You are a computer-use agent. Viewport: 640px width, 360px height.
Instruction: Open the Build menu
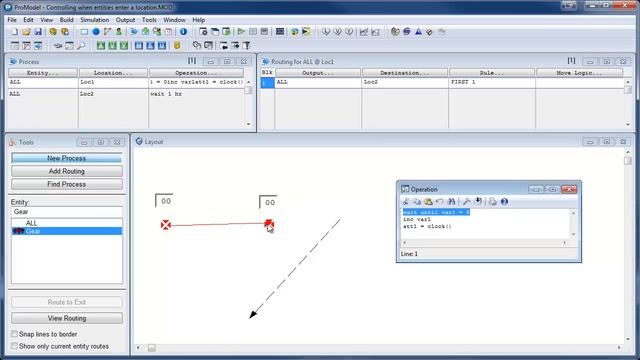[x=67, y=20]
